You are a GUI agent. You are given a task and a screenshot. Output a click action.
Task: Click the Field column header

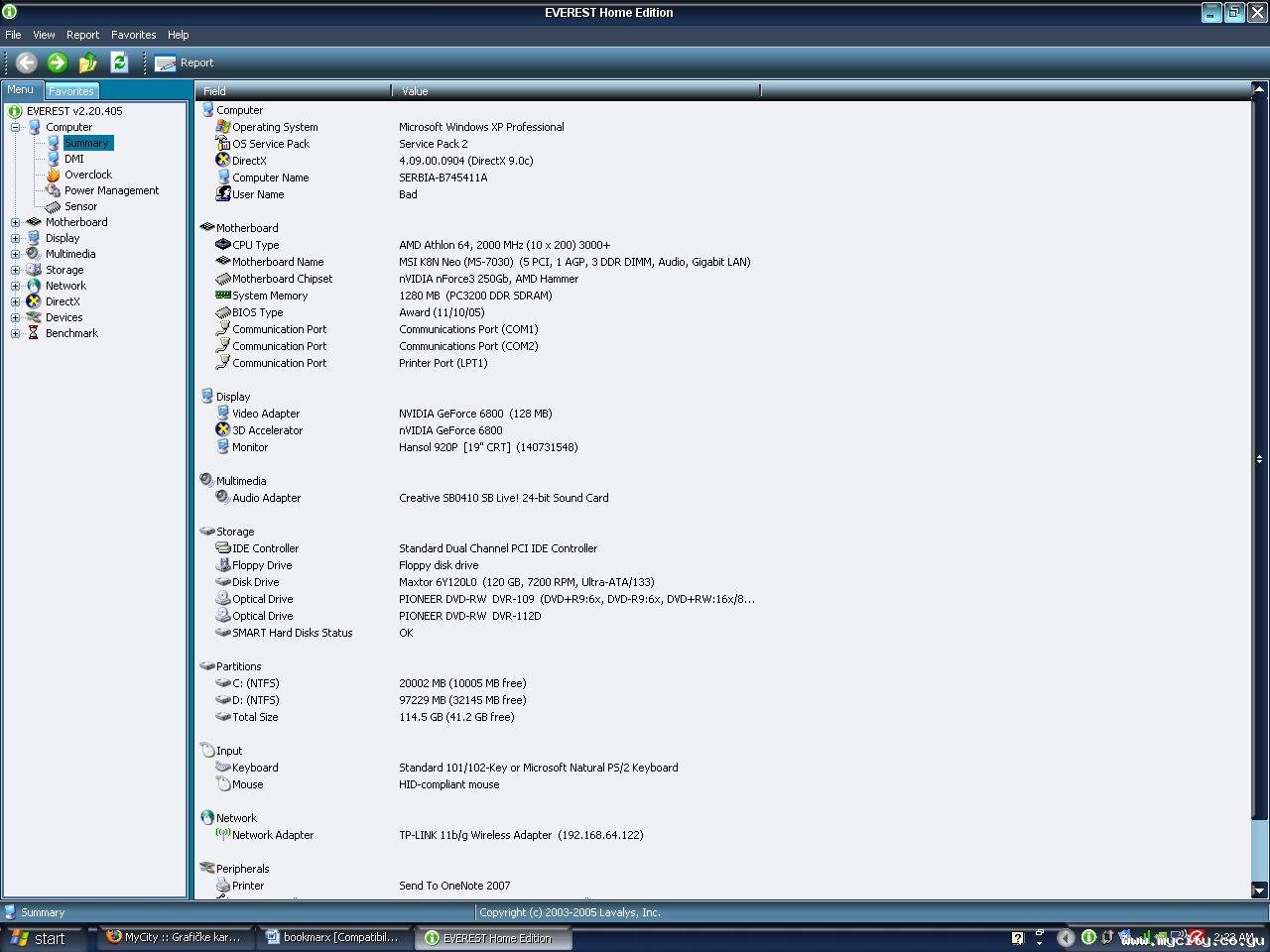[x=294, y=91]
